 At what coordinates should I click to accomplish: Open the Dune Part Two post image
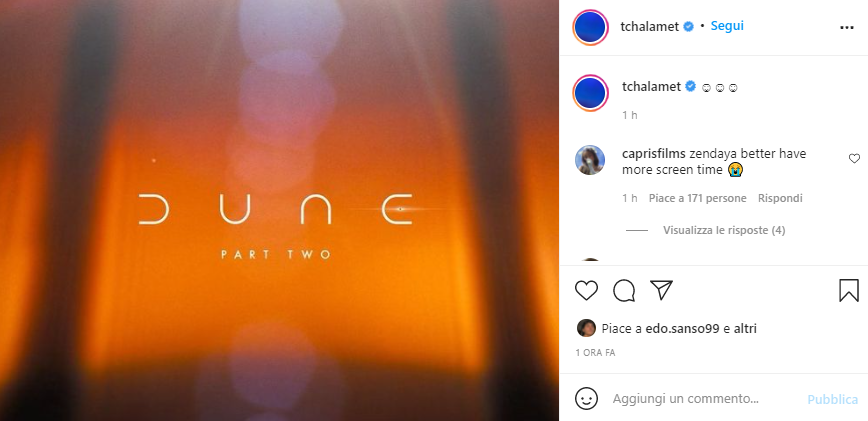coord(279,210)
